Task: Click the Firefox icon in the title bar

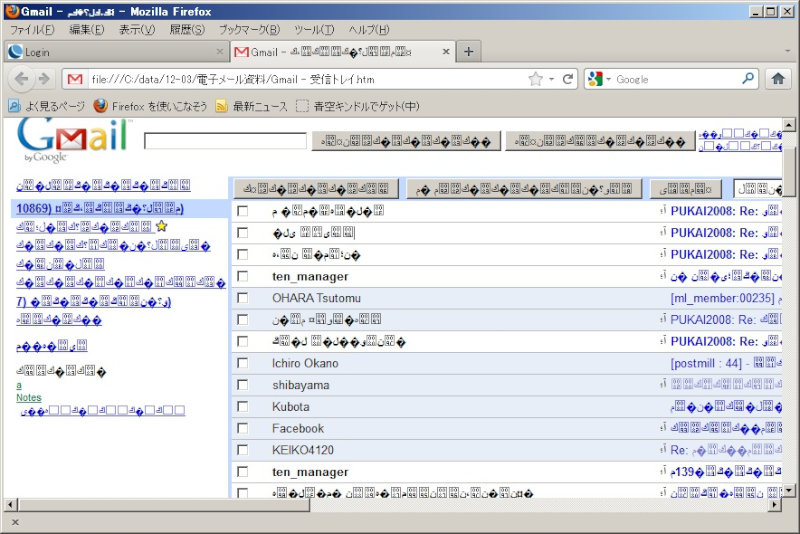Action: 12,11
